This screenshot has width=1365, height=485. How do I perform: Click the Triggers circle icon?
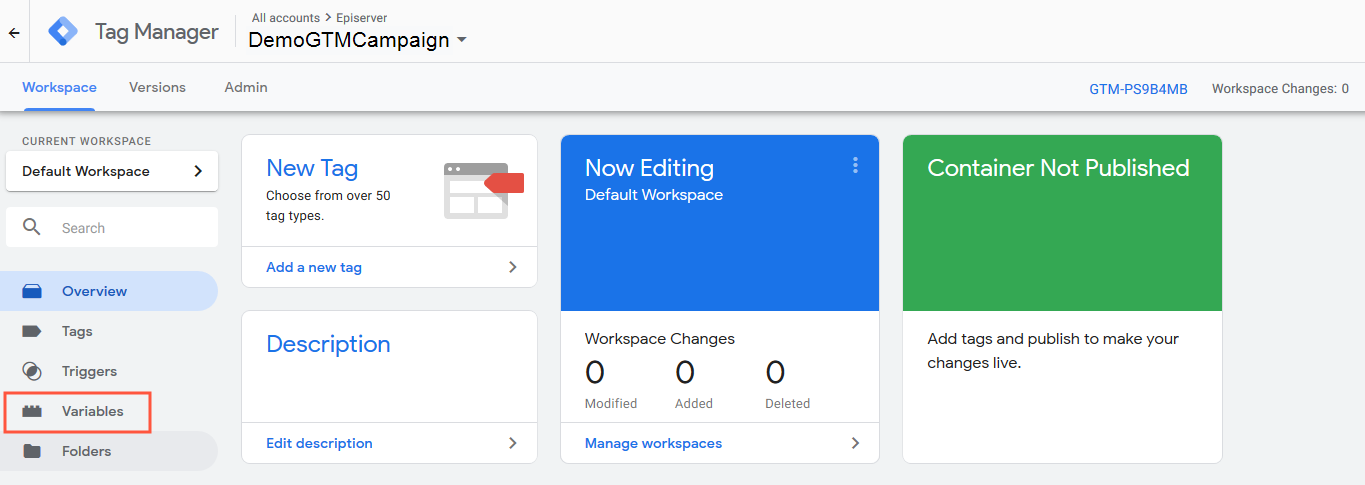click(x=32, y=371)
